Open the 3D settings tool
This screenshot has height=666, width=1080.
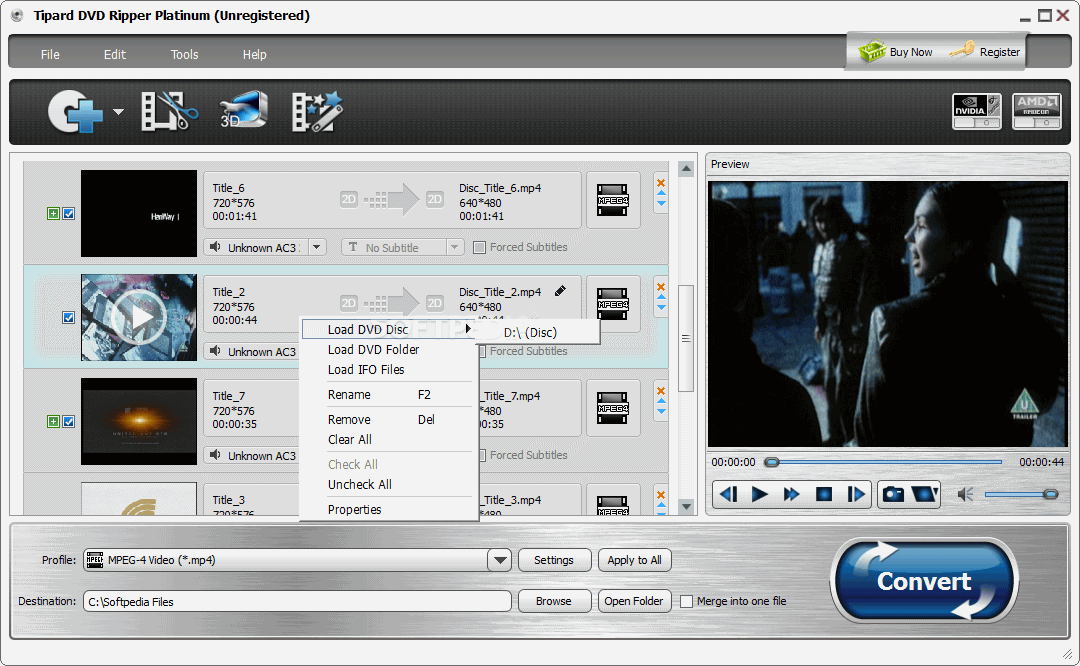point(243,110)
